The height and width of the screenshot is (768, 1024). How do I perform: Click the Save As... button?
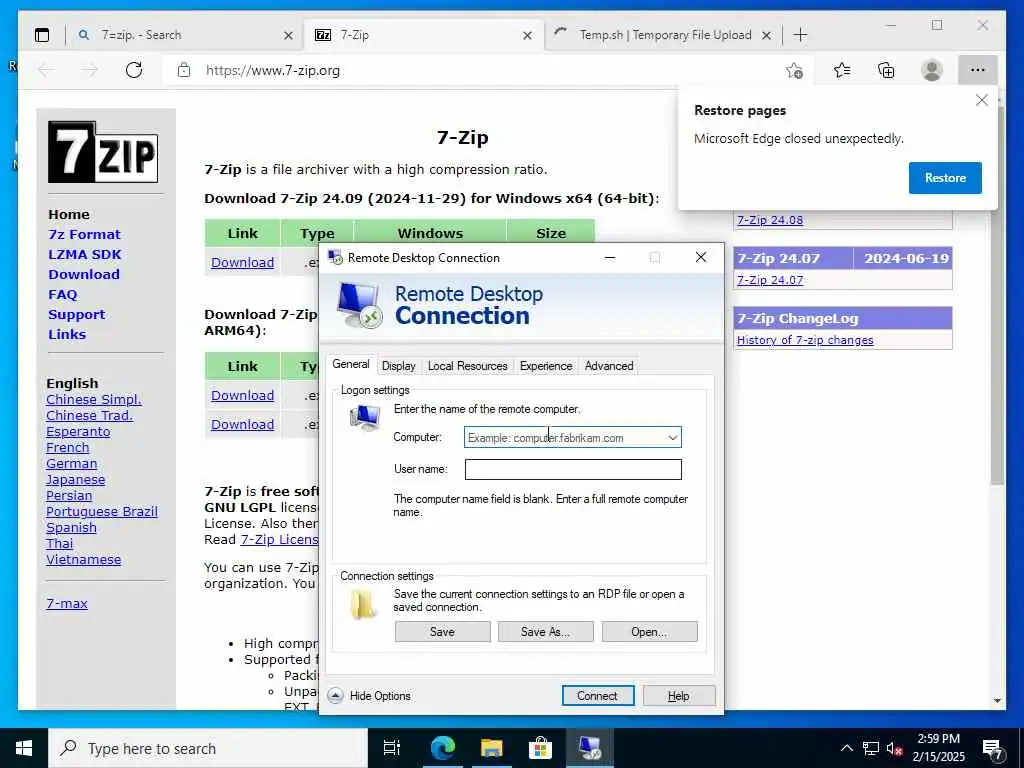545,632
